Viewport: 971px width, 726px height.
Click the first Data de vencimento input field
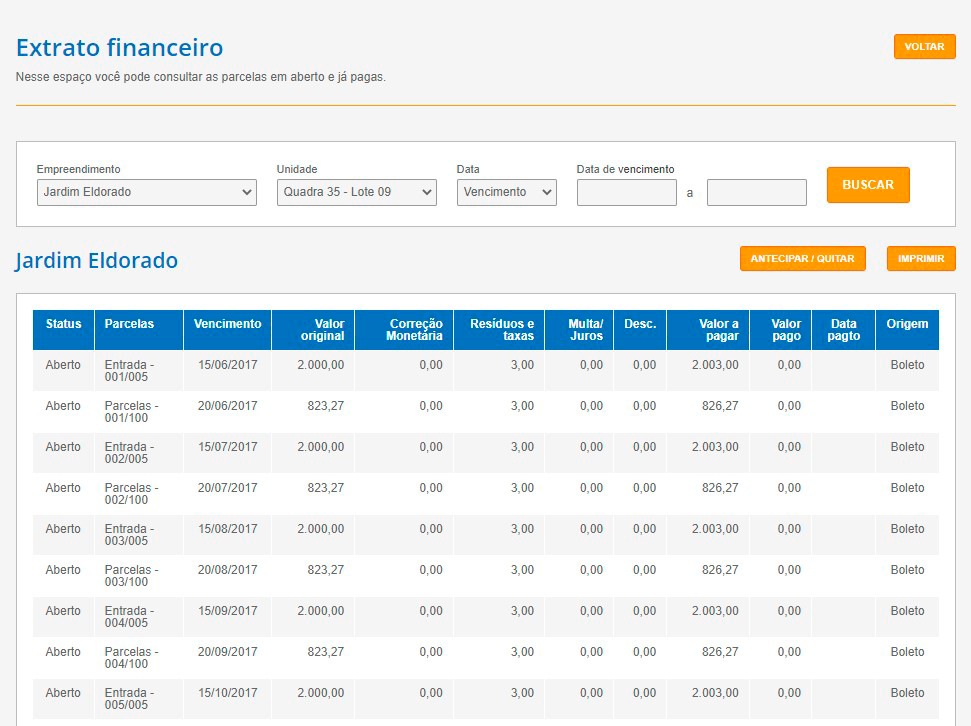(x=626, y=192)
